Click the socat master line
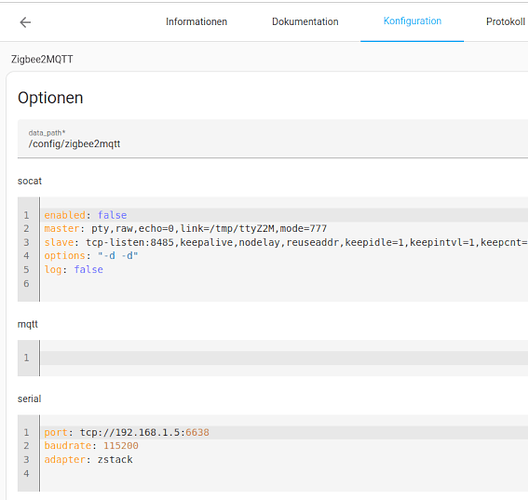 284,229
